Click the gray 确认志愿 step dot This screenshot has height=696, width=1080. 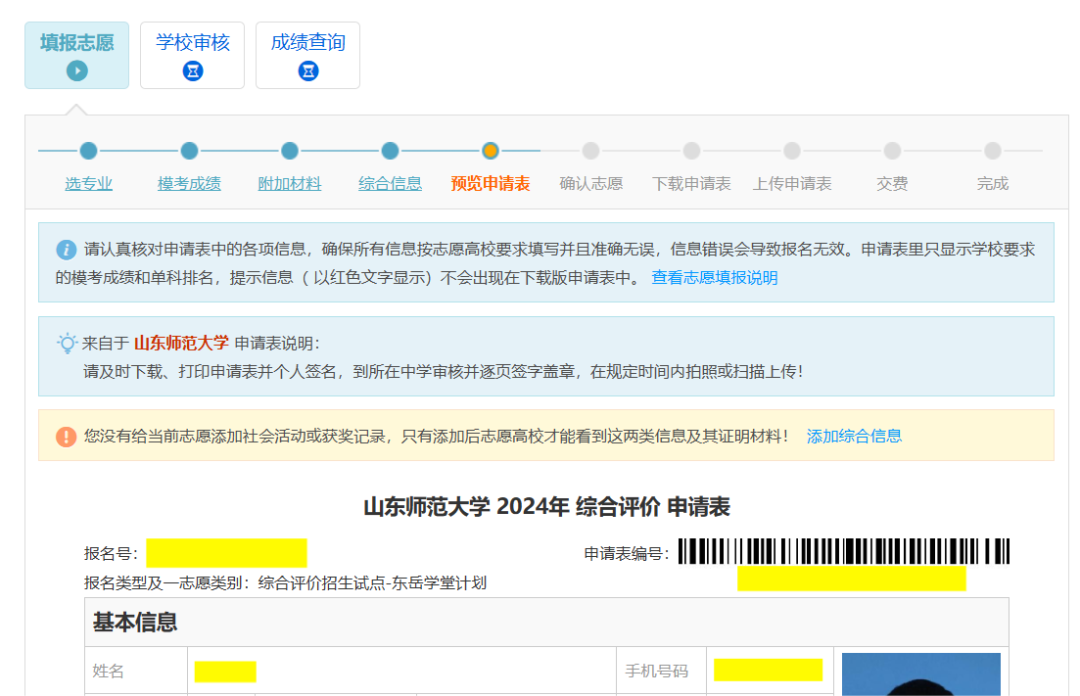[x=591, y=151]
